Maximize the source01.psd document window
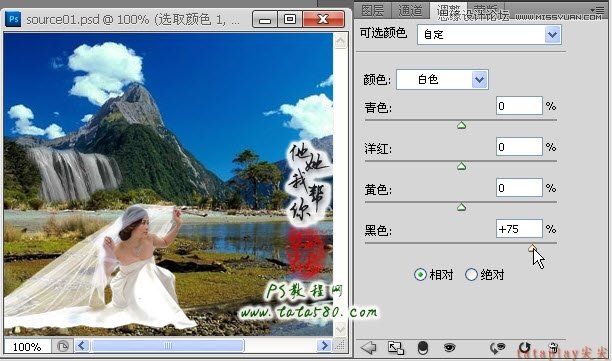Viewport: 612px width, 361px height. pos(290,19)
